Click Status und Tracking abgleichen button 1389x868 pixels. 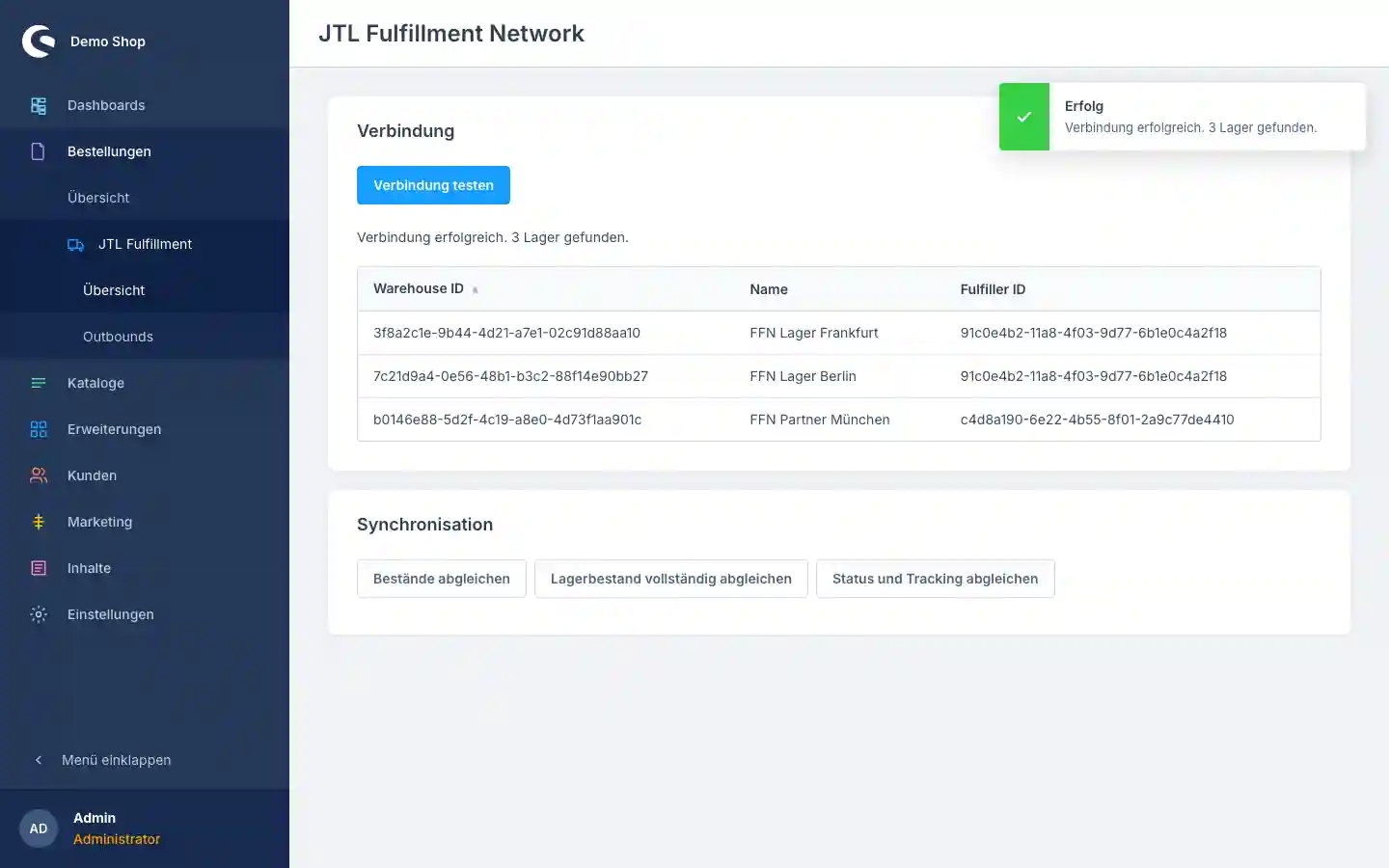(936, 579)
